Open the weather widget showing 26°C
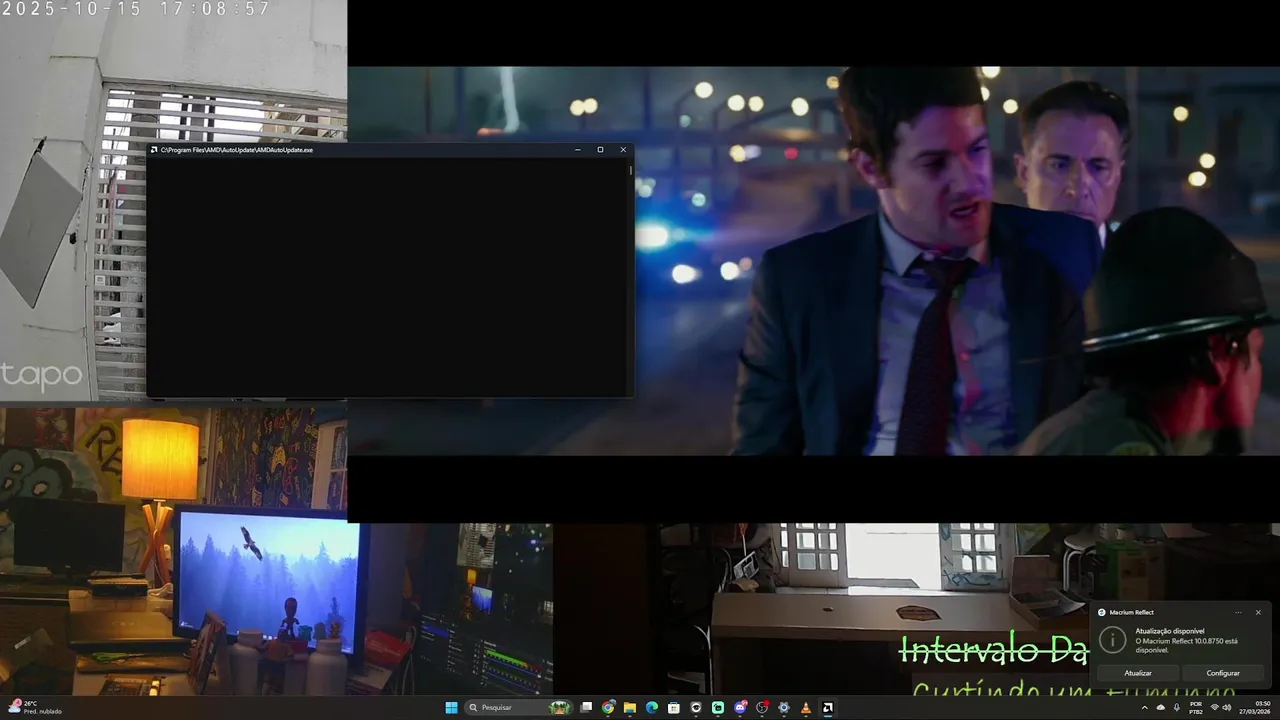Viewport: 1280px width, 720px height. point(35,708)
